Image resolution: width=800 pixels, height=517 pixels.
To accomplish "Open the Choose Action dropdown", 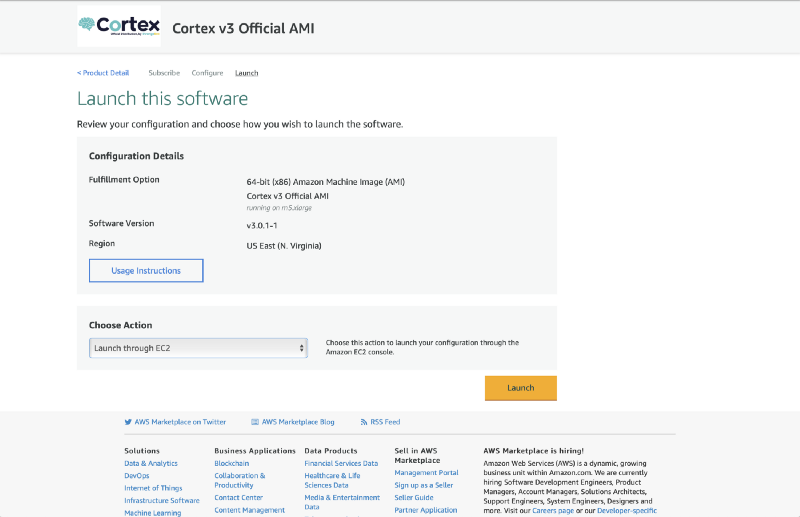I will [x=198, y=348].
